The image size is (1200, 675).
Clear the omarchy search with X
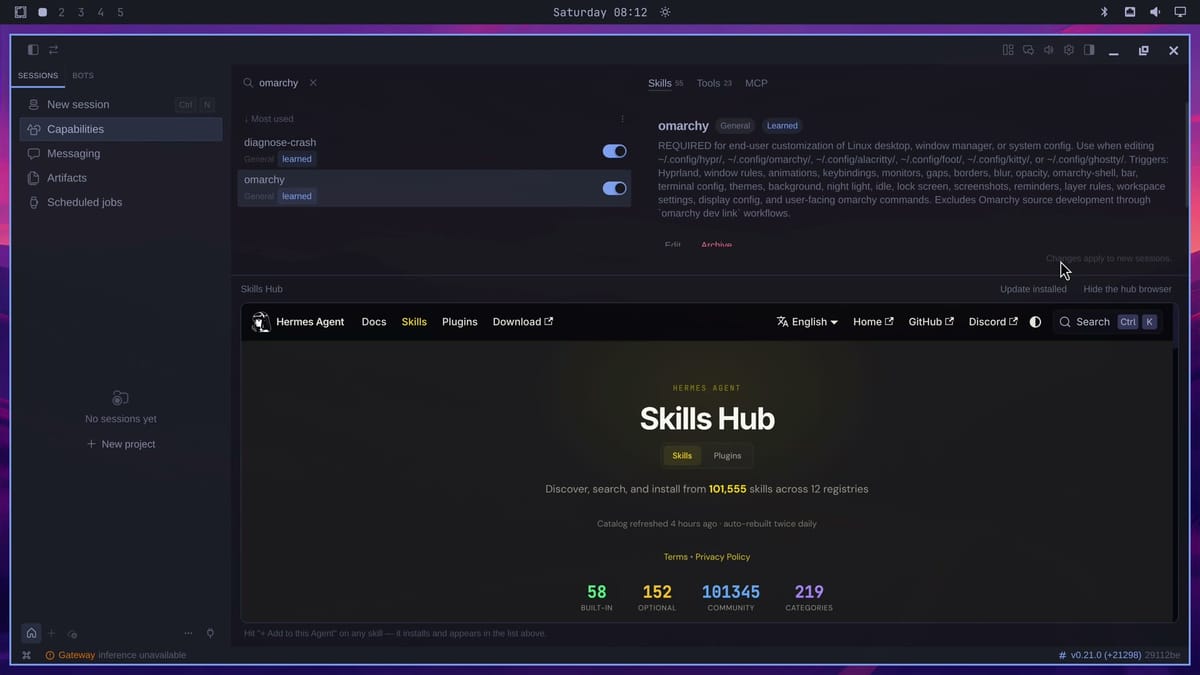coord(313,83)
